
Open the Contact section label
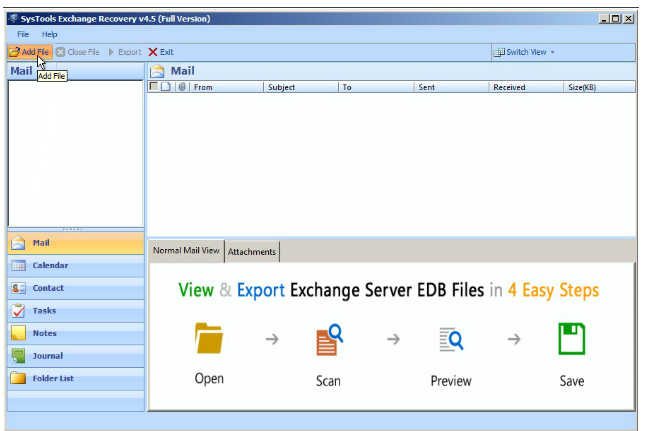tap(48, 288)
